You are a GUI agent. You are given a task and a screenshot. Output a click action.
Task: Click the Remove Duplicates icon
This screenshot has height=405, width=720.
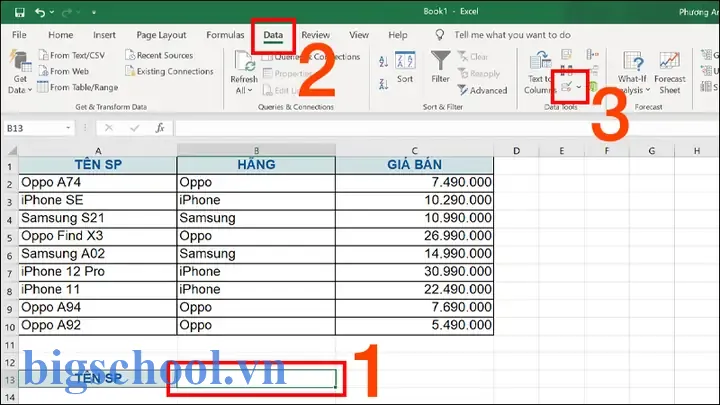tap(567, 71)
